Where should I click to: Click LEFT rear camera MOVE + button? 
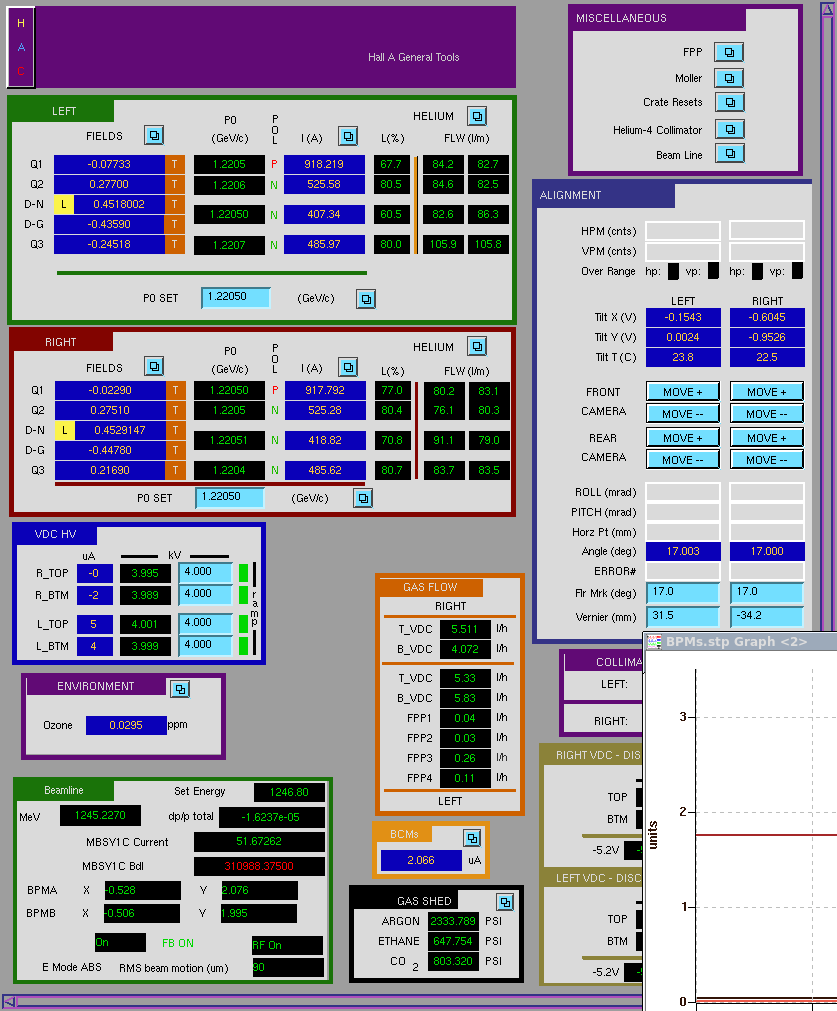tap(683, 437)
